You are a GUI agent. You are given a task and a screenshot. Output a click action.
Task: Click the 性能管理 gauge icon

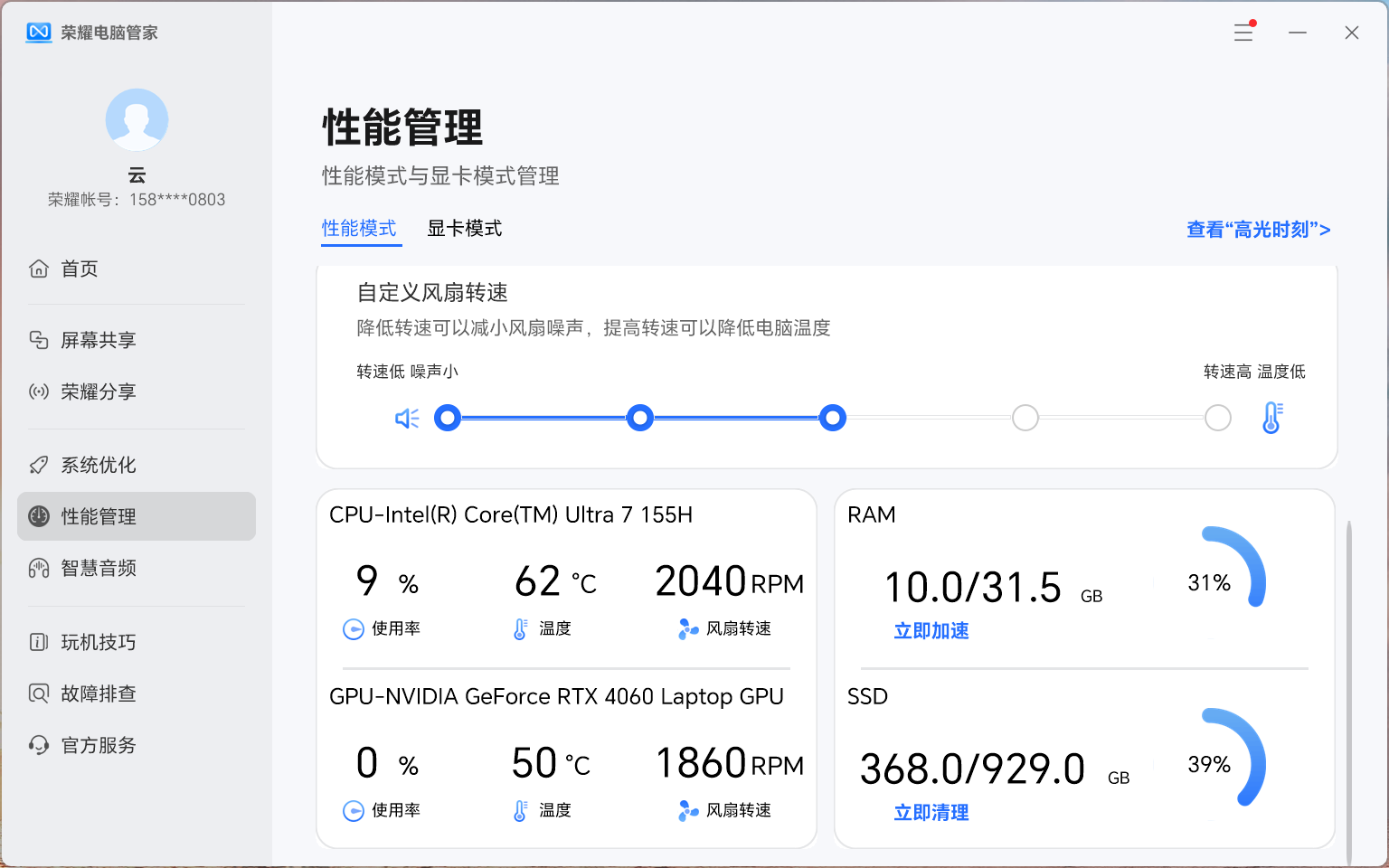coord(39,516)
